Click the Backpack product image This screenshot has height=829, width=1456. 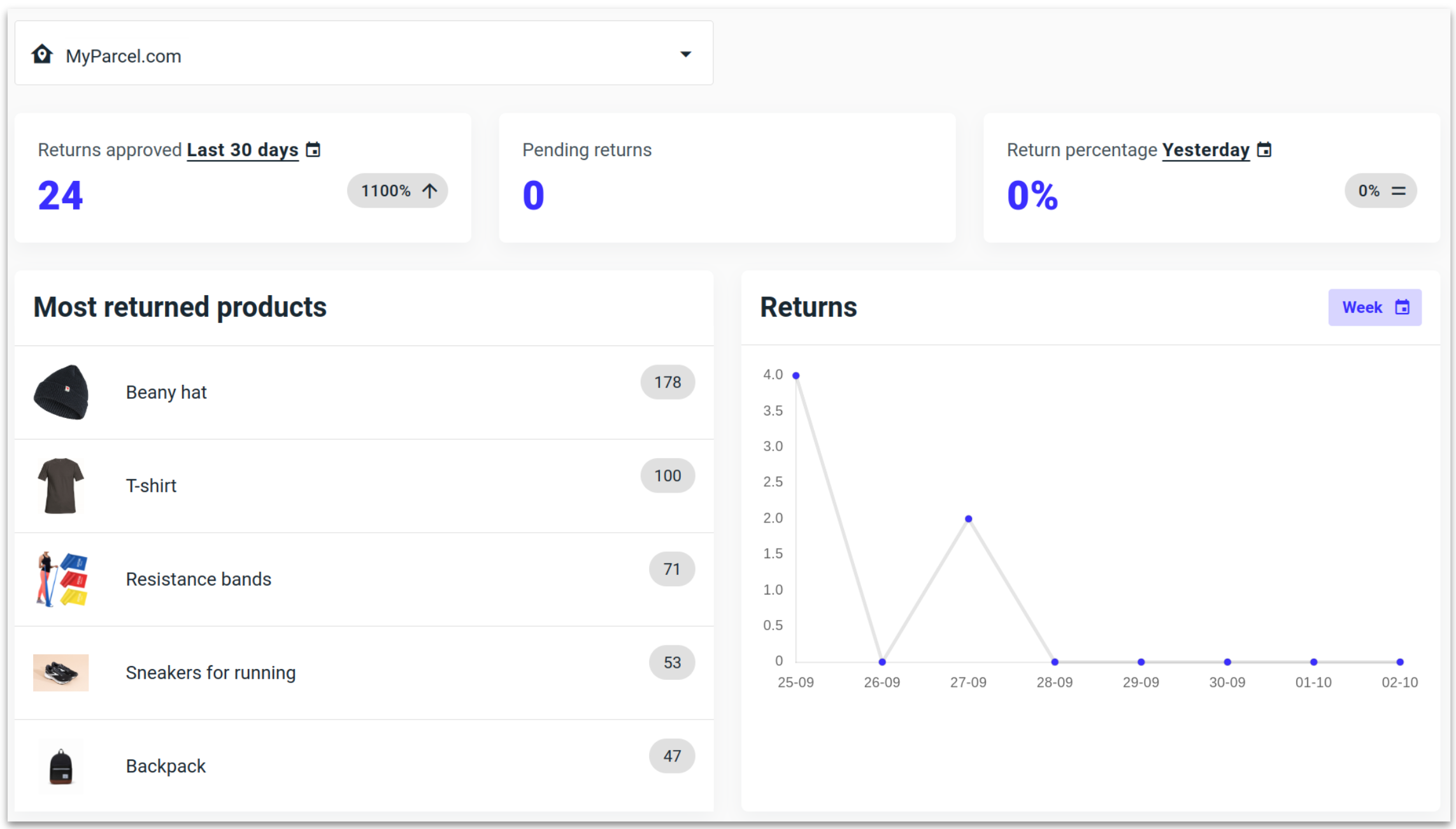(x=61, y=767)
